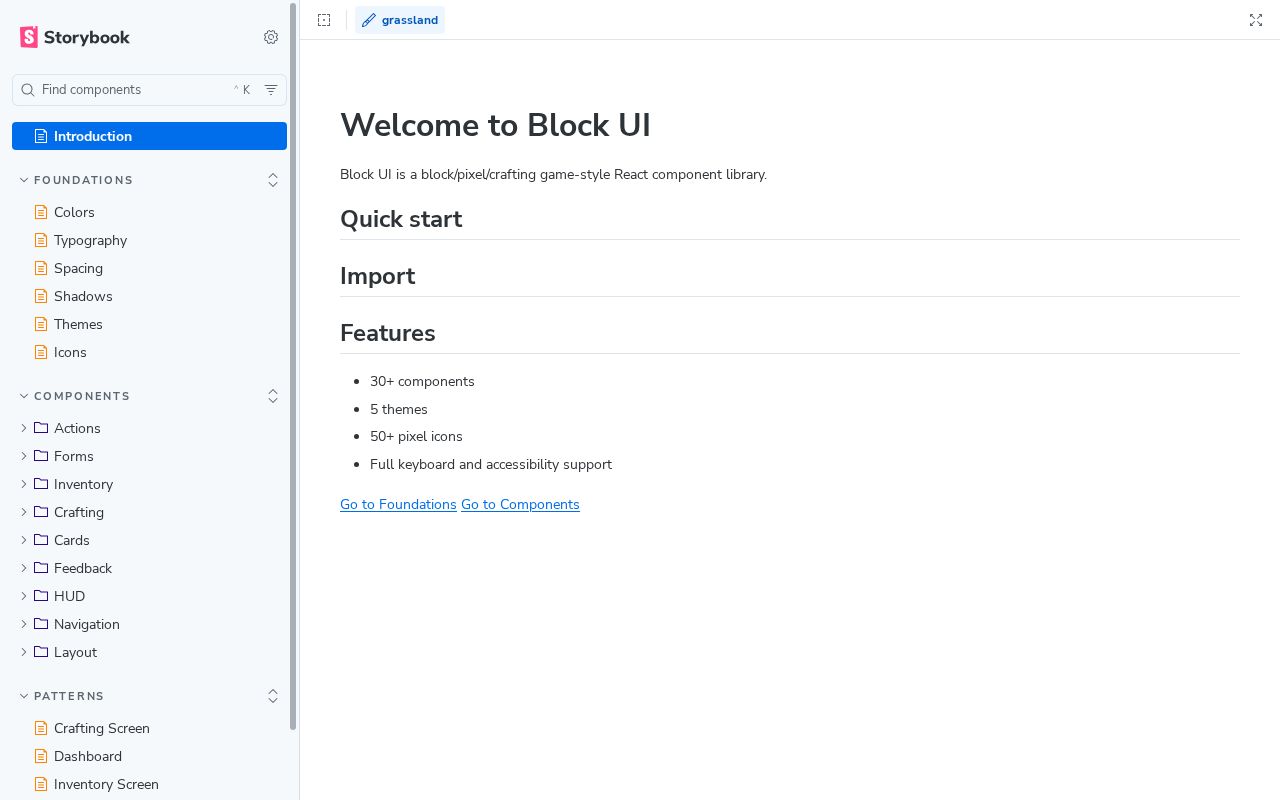Collapse the Patterns section
This screenshot has height=800, width=1280.
63,696
